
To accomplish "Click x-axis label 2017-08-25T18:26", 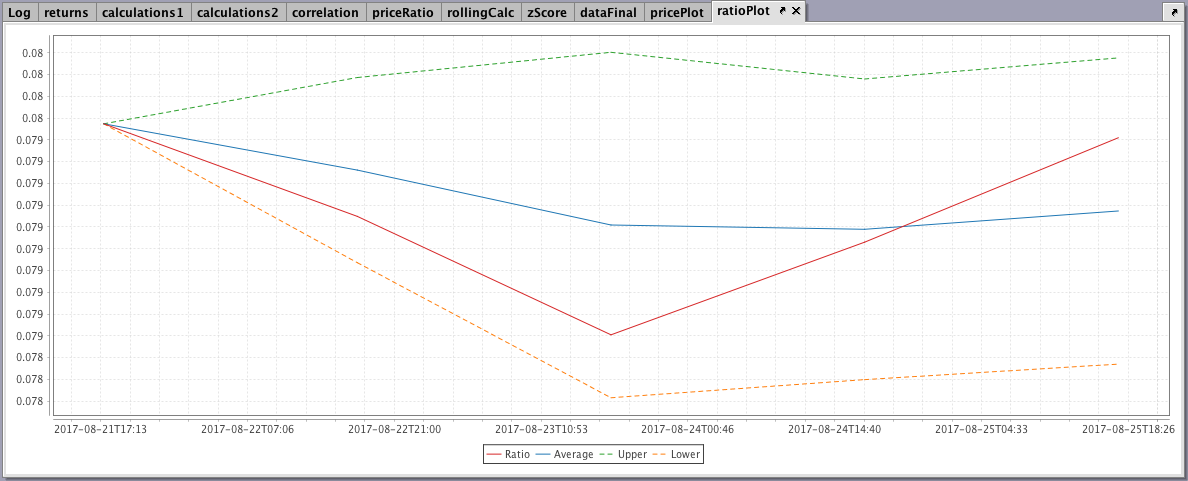I will tap(1129, 429).
